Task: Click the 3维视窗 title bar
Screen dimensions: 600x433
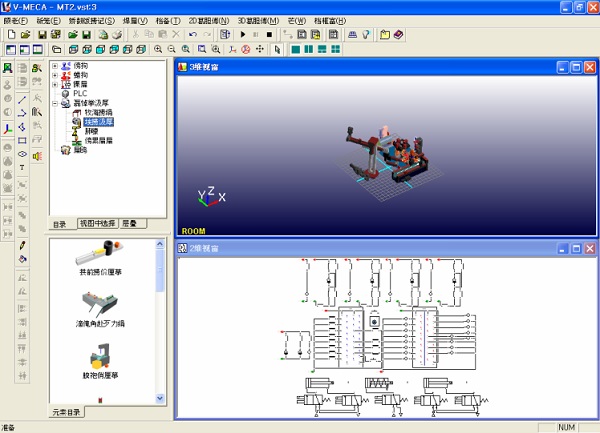Action: (x=386, y=67)
